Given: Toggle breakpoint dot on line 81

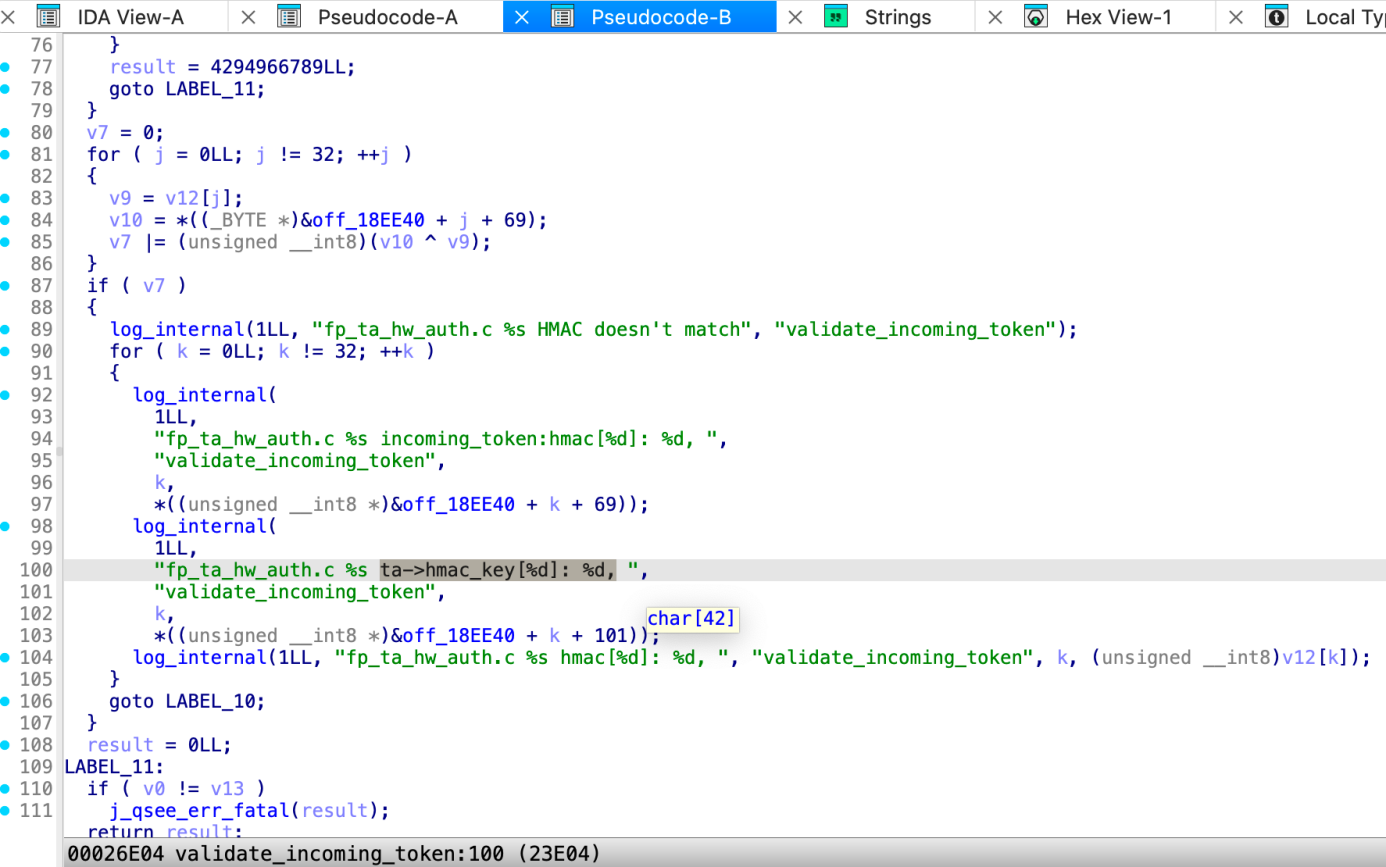Looking at the screenshot, I should [x=6, y=155].
